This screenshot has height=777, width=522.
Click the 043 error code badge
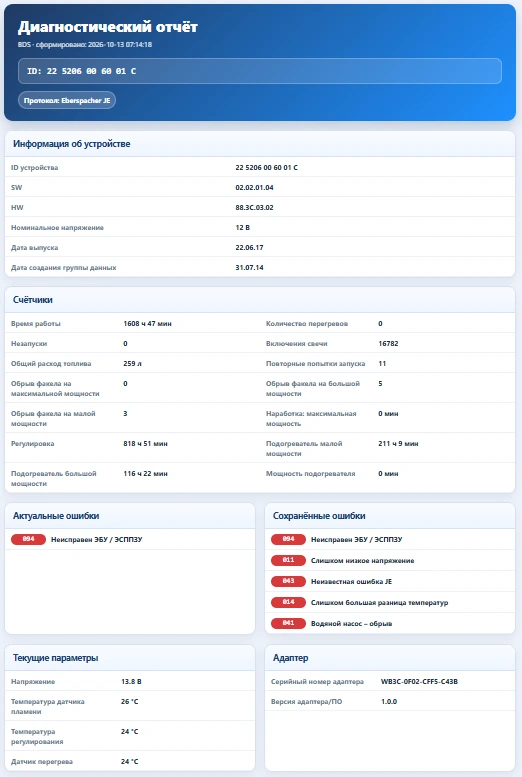coord(288,581)
